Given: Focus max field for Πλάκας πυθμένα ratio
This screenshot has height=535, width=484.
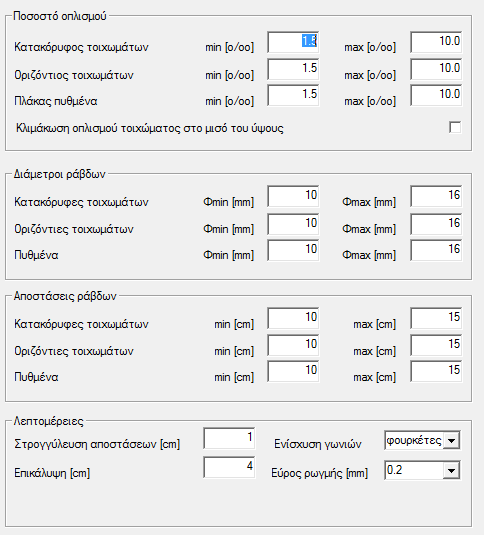Looking at the screenshot, I should [436, 95].
